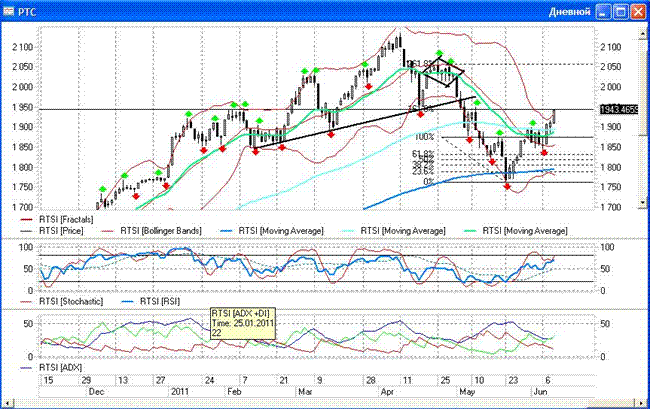This screenshot has width=650, height=409.
Task: Select the RTSI [RSI] legend entry
Action: 150,301
